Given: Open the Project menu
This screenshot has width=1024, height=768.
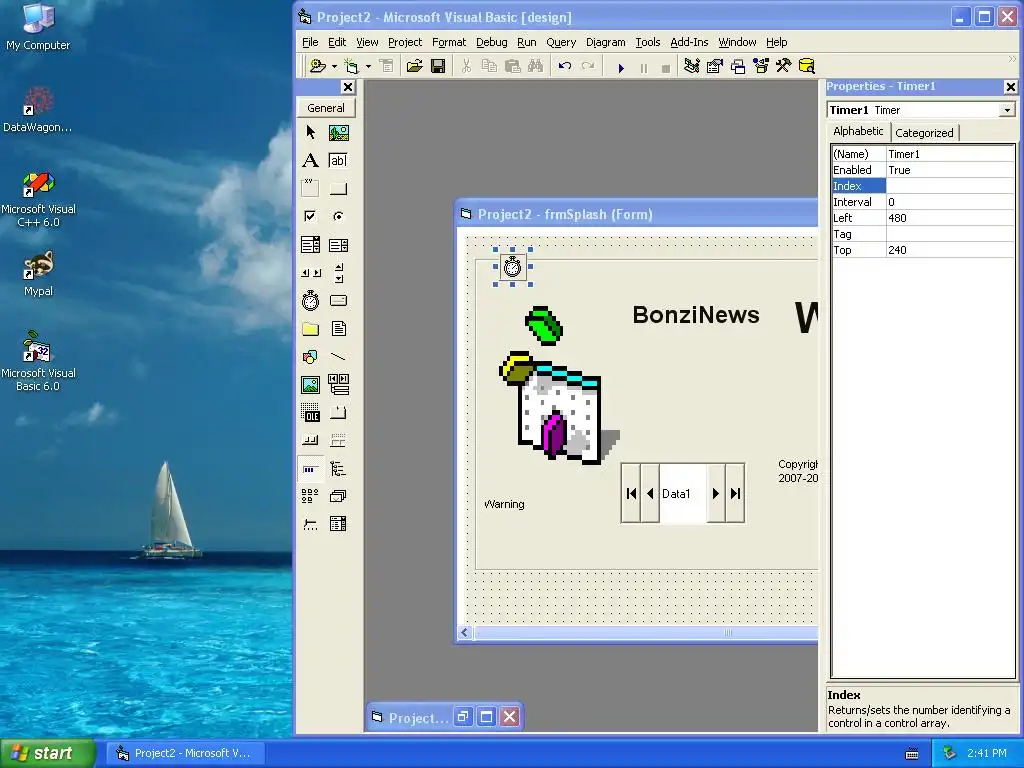Looking at the screenshot, I should click(x=405, y=42).
